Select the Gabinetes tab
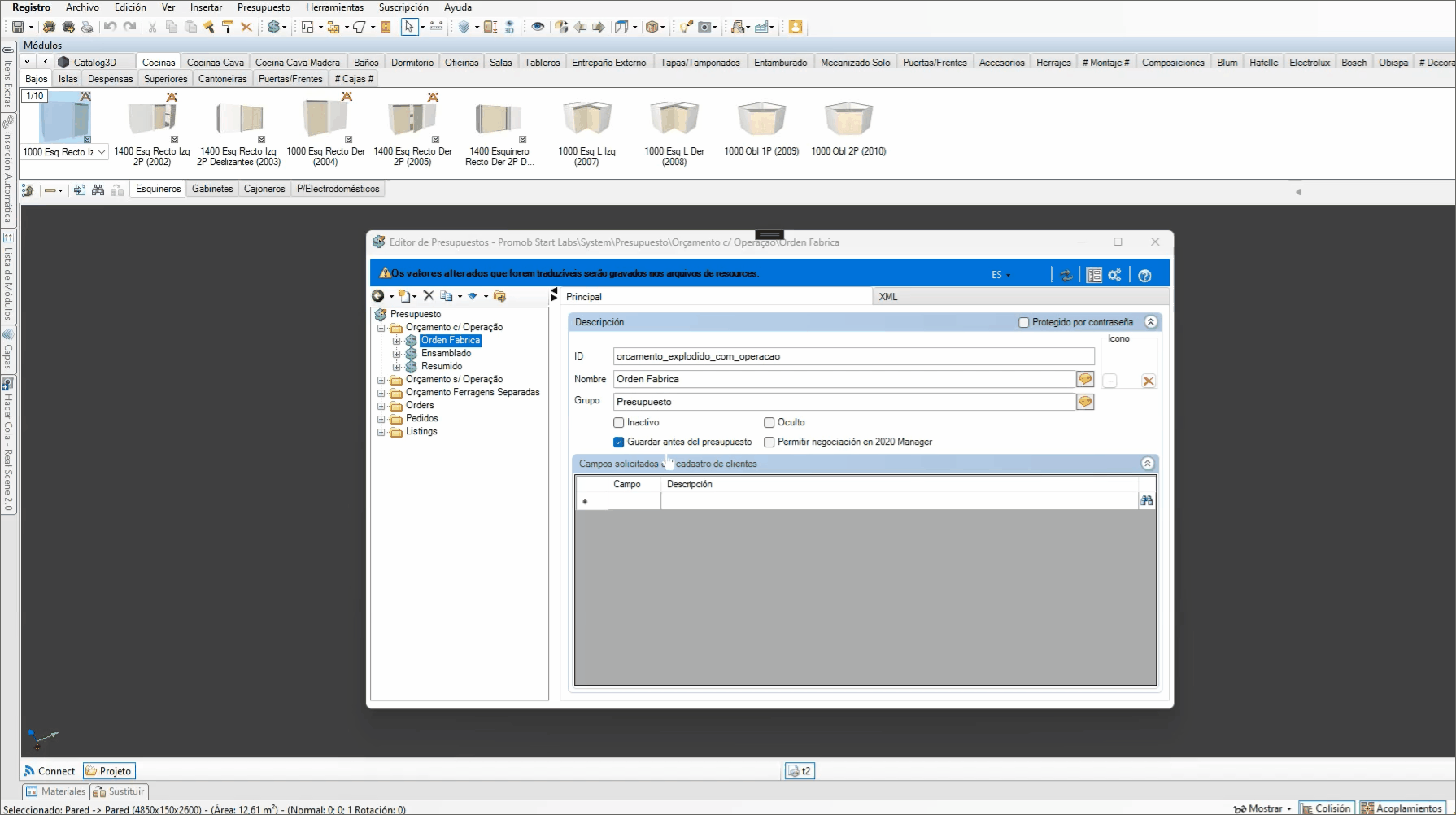The width and height of the screenshot is (1456, 815). (212, 189)
